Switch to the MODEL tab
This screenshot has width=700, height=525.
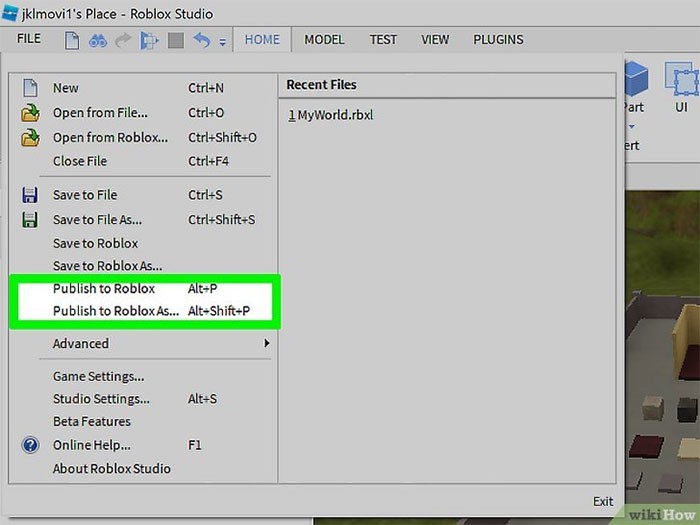click(x=324, y=40)
